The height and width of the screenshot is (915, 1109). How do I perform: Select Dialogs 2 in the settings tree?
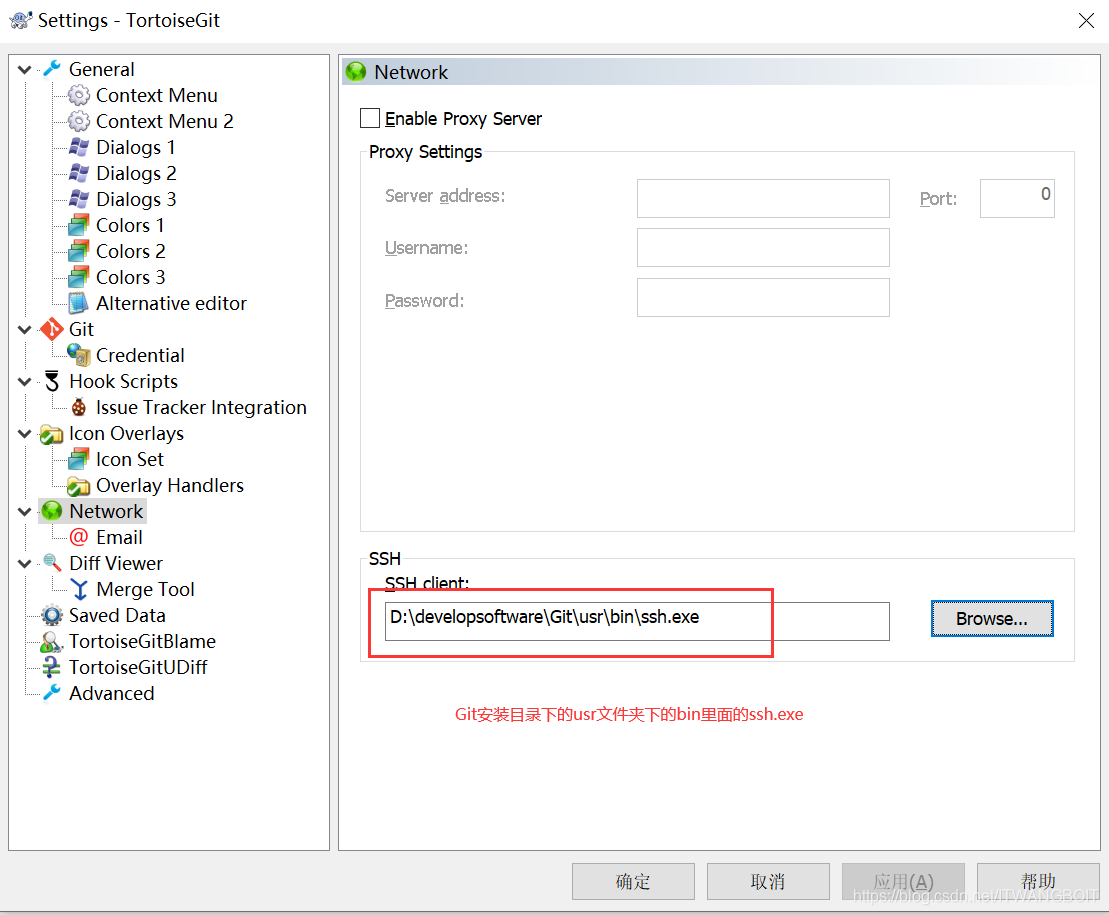tap(136, 173)
